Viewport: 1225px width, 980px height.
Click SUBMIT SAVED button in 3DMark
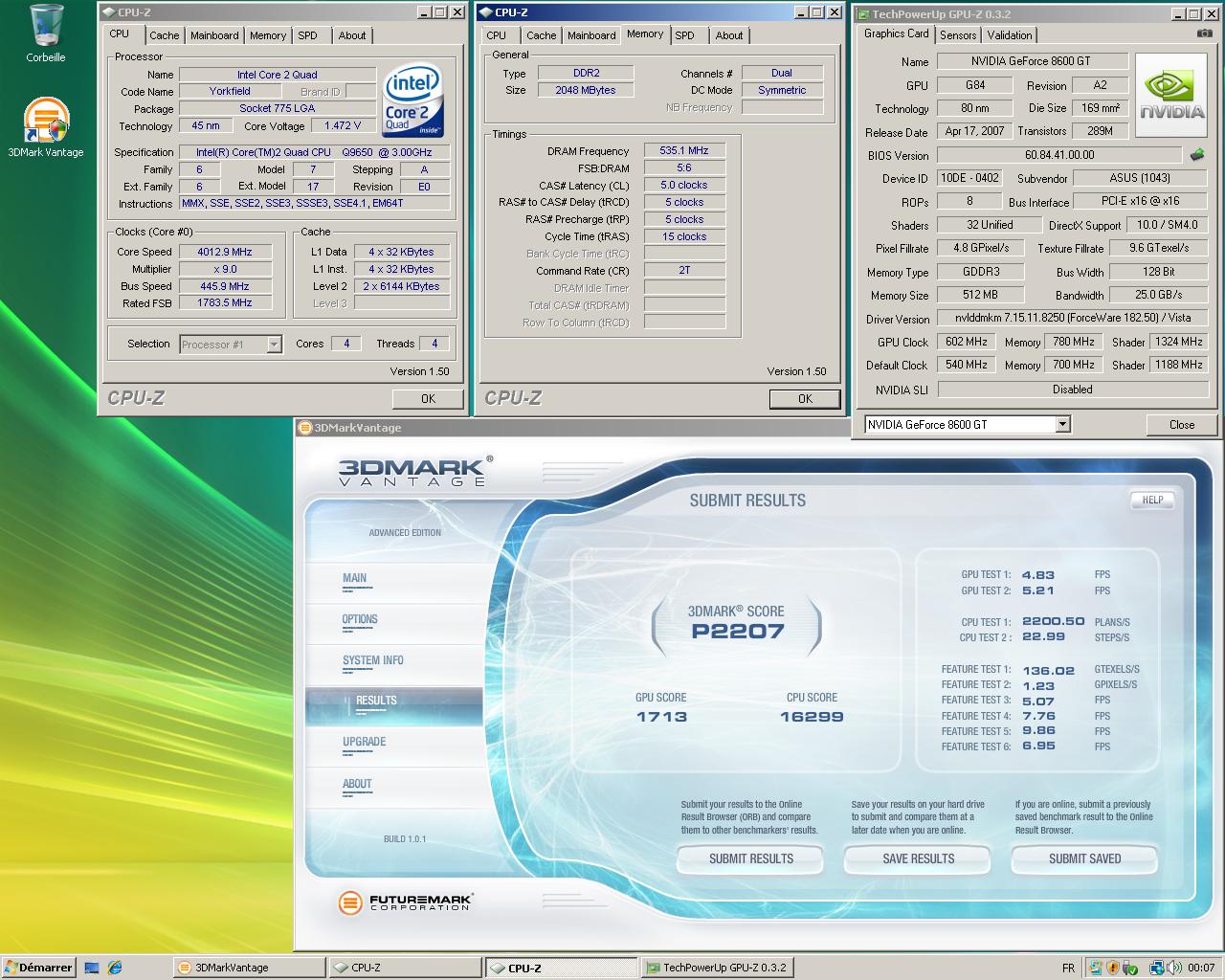tap(1084, 859)
